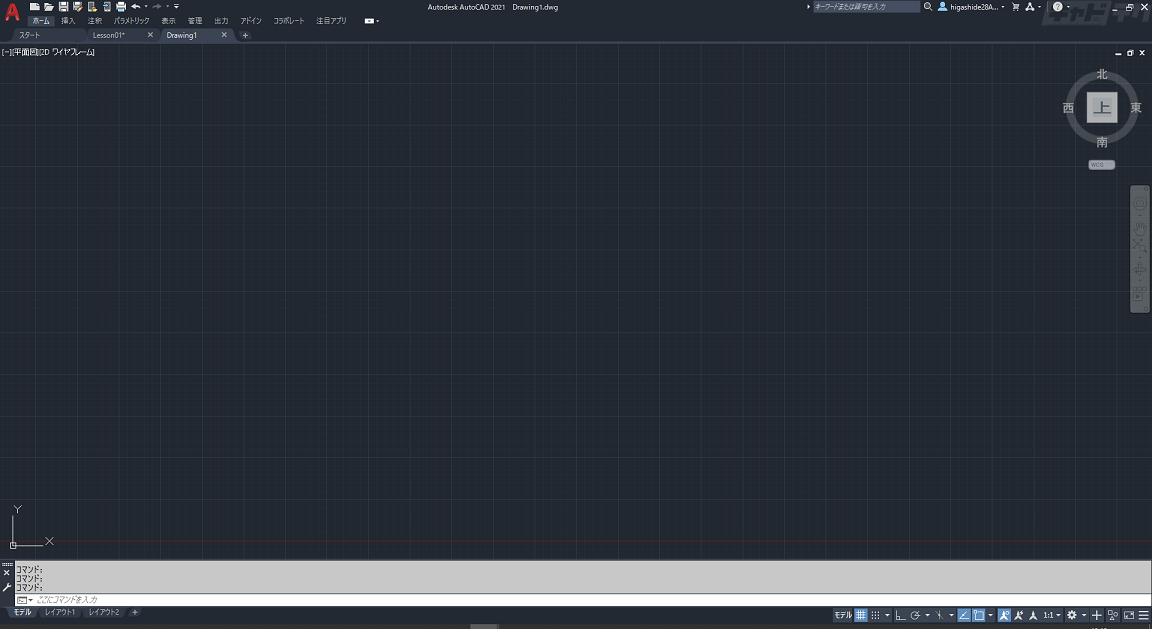This screenshot has width=1152, height=629.
Task: Click the Autodesk connect triangle icon
Action: click(1030, 7)
